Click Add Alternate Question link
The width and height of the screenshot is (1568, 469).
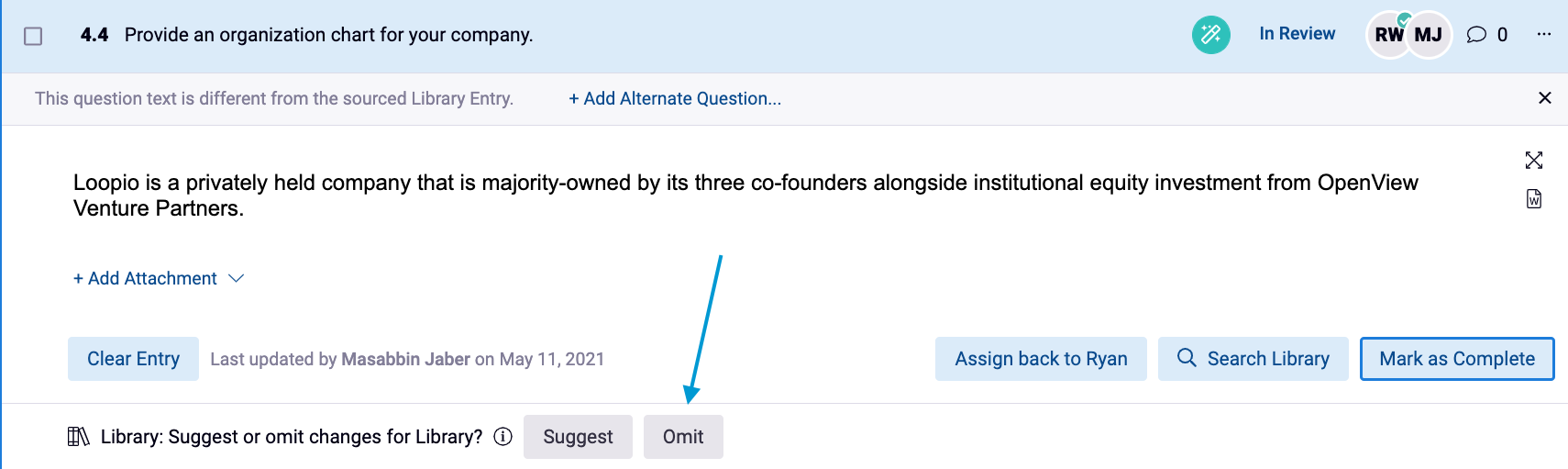click(674, 98)
